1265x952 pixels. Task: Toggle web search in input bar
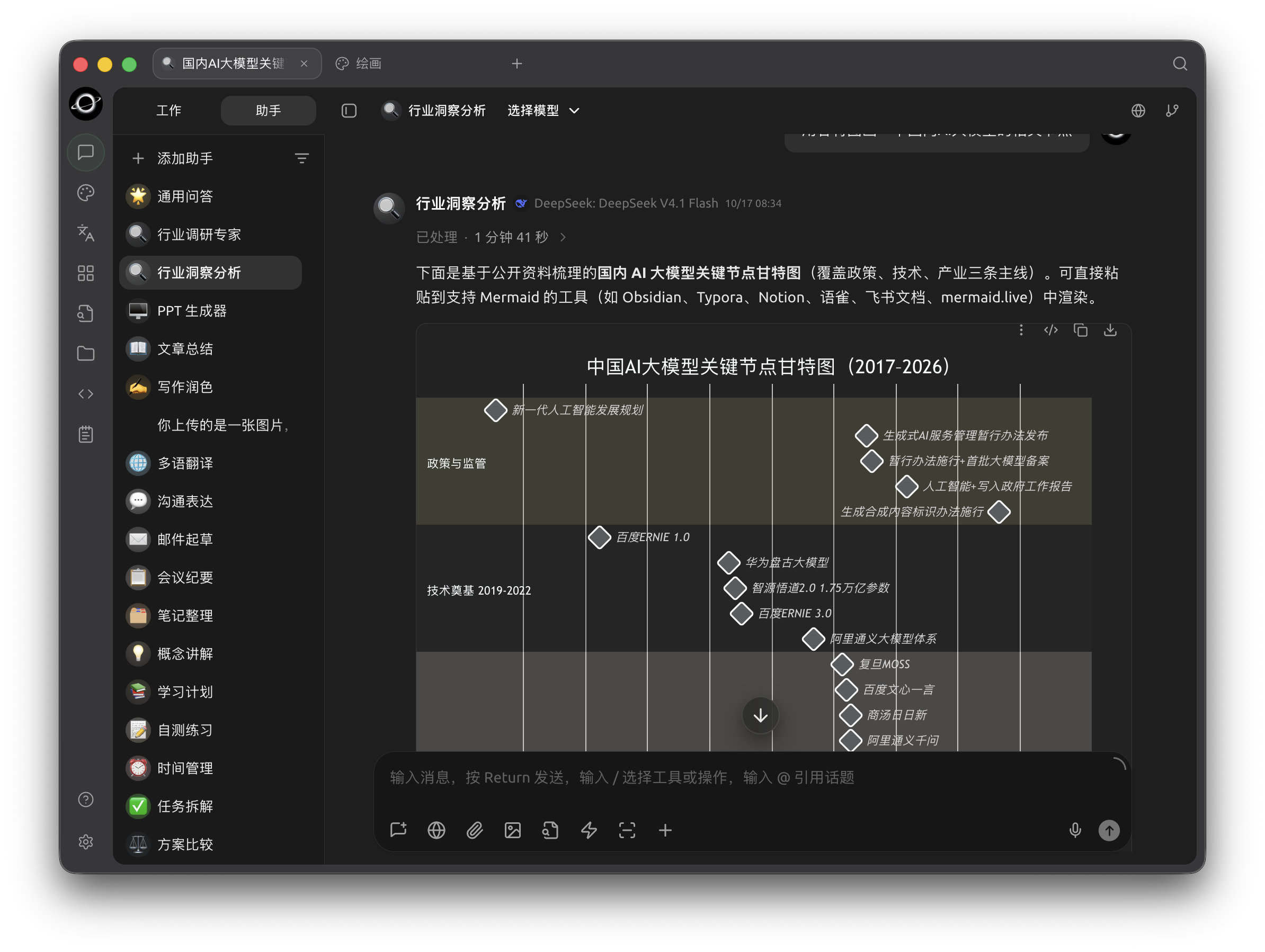point(436,830)
